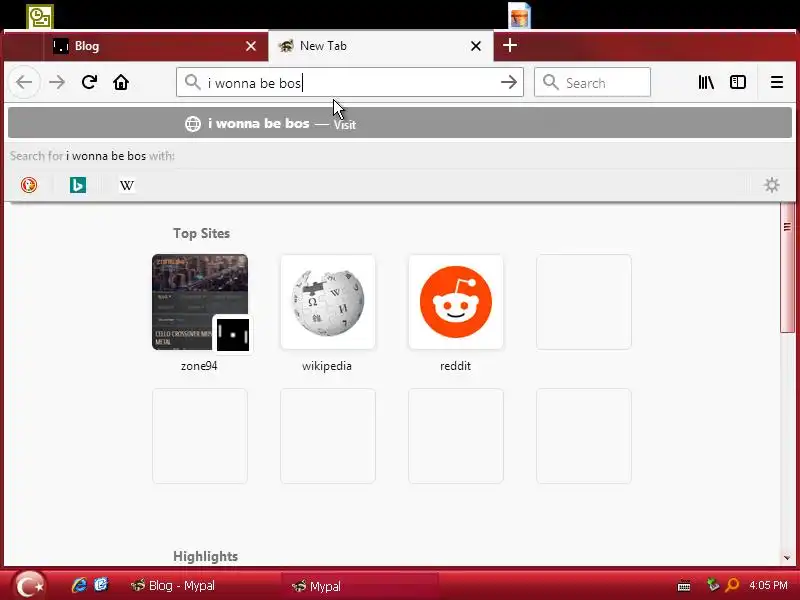This screenshot has height=600, width=800.
Task: Search with Bing engine
Action: tap(78, 185)
